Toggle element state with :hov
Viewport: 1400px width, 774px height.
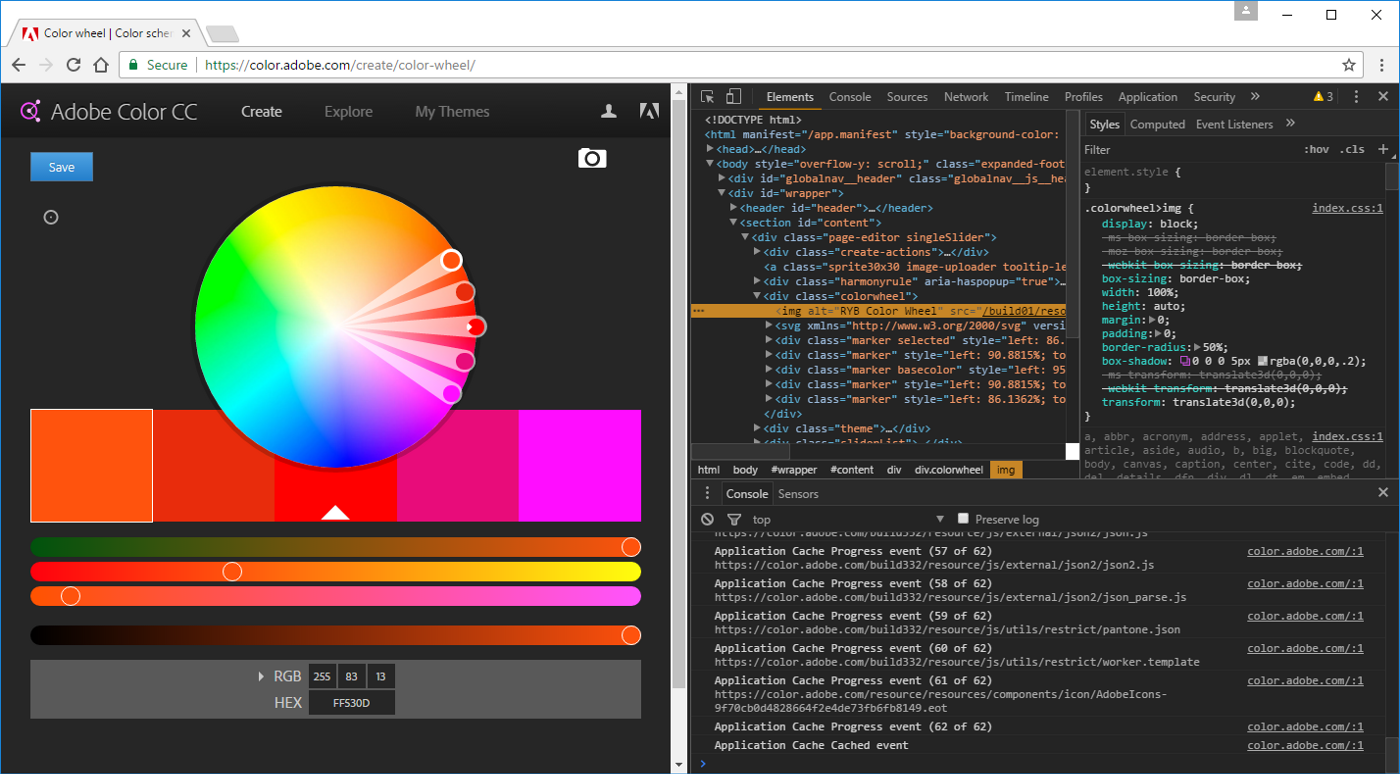point(1316,149)
